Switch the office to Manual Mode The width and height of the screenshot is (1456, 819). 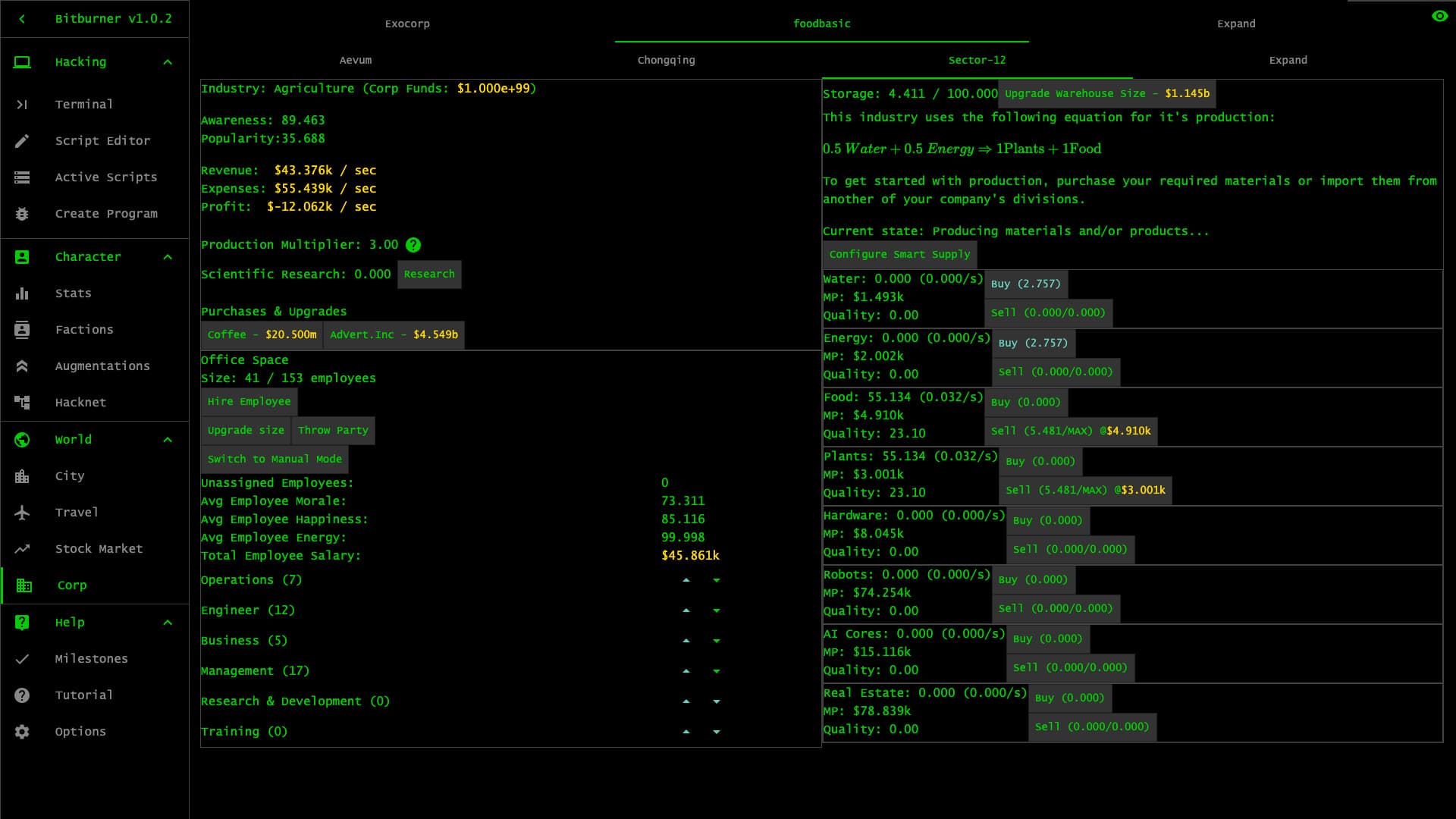(x=274, y=459)
